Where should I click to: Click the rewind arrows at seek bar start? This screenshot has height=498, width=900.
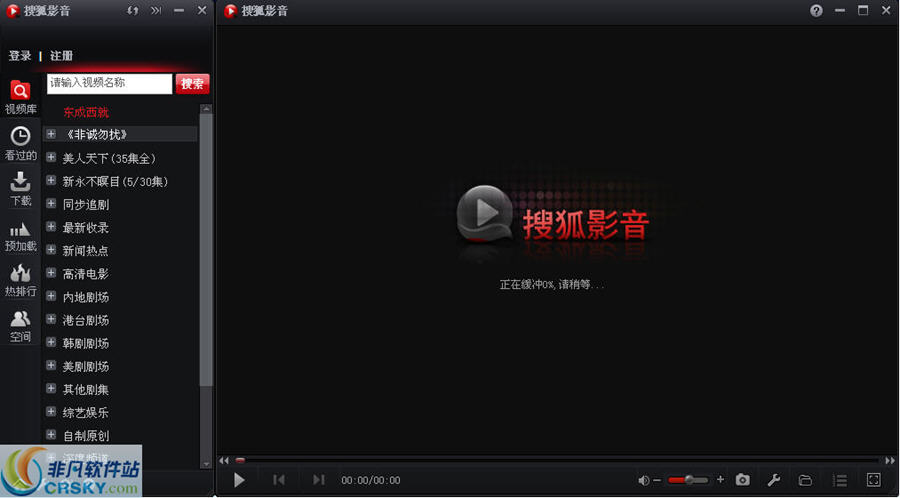224,460
